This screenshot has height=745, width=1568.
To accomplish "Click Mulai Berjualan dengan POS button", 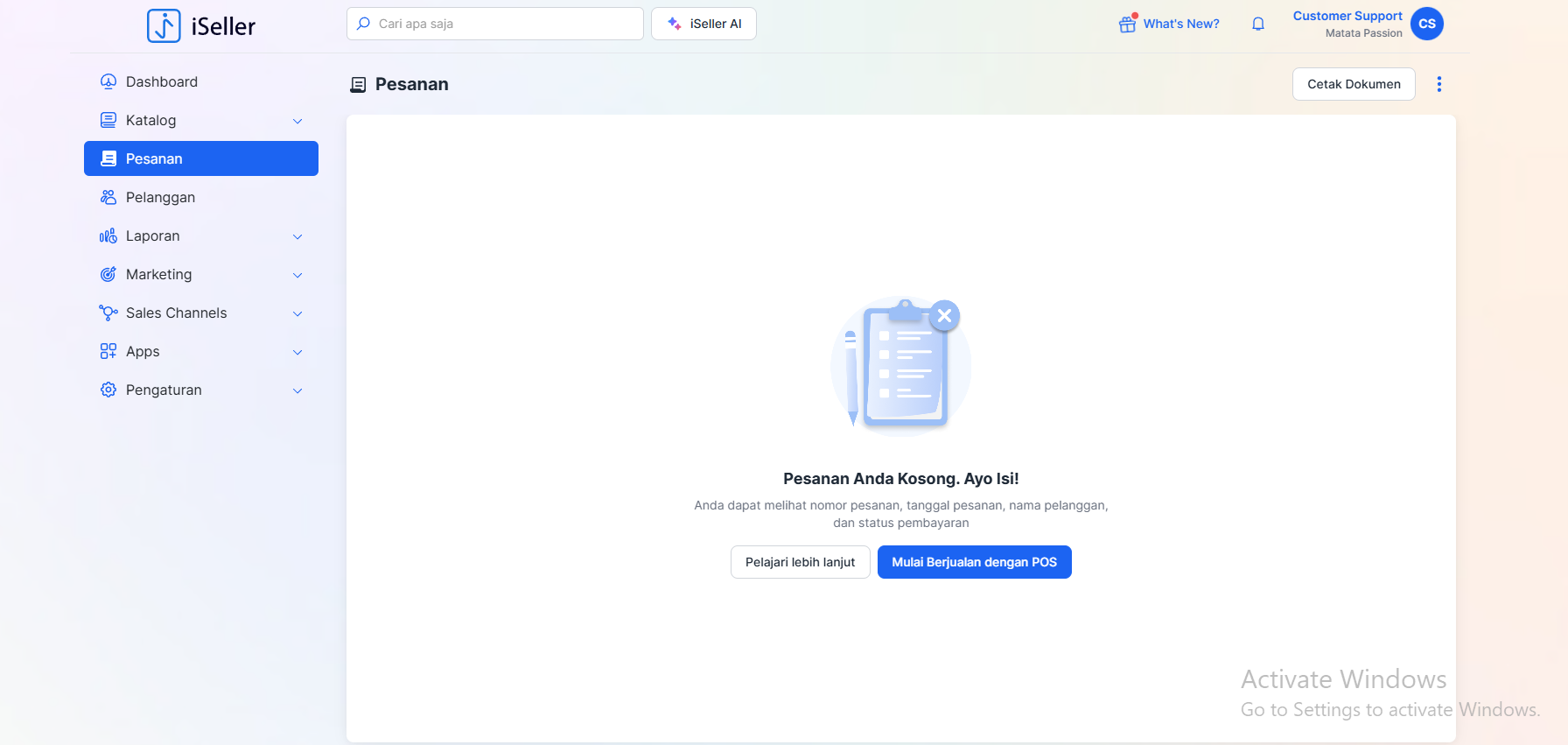I will click(974, 562).
